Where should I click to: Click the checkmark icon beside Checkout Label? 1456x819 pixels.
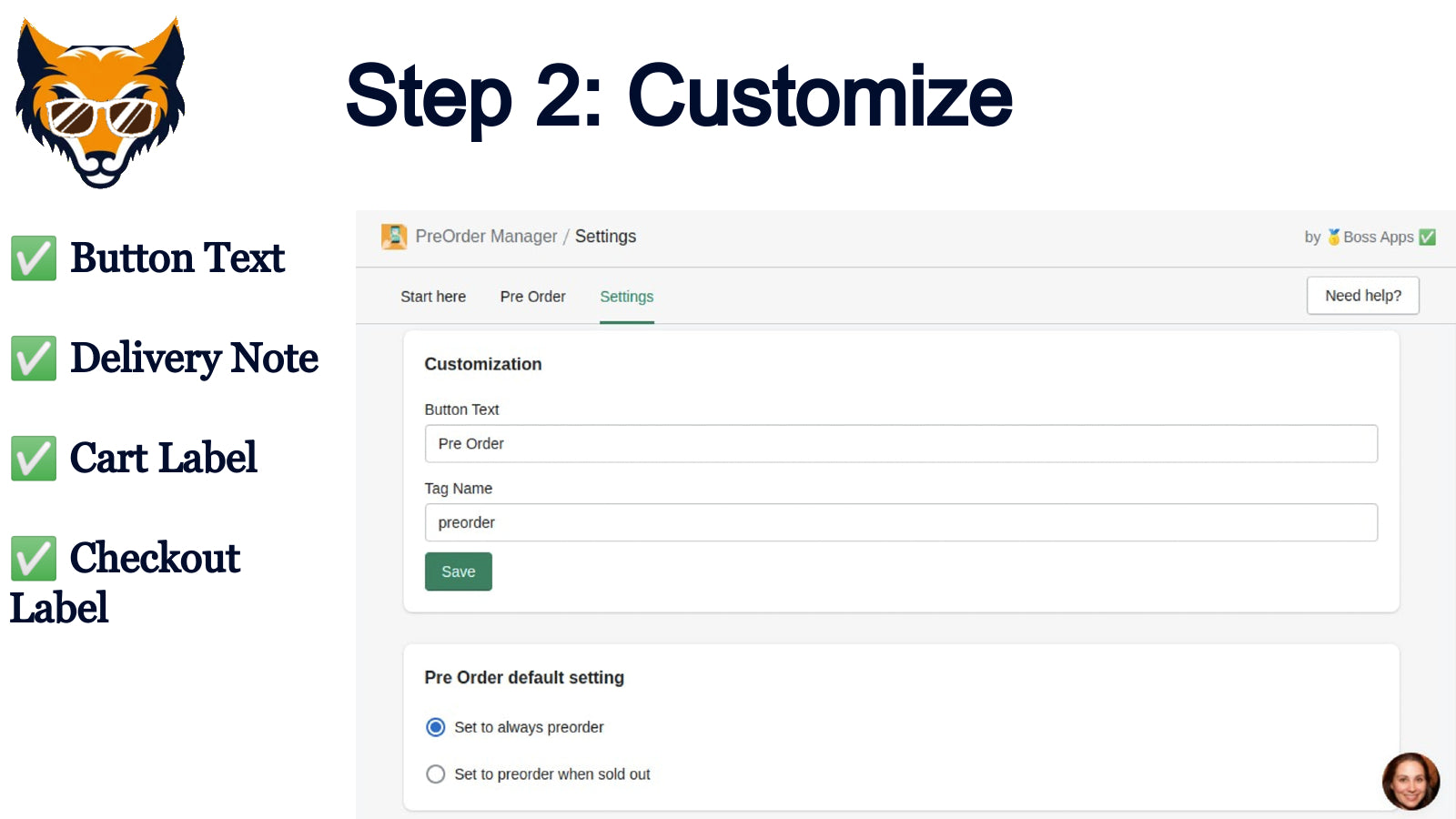[34, 558]
